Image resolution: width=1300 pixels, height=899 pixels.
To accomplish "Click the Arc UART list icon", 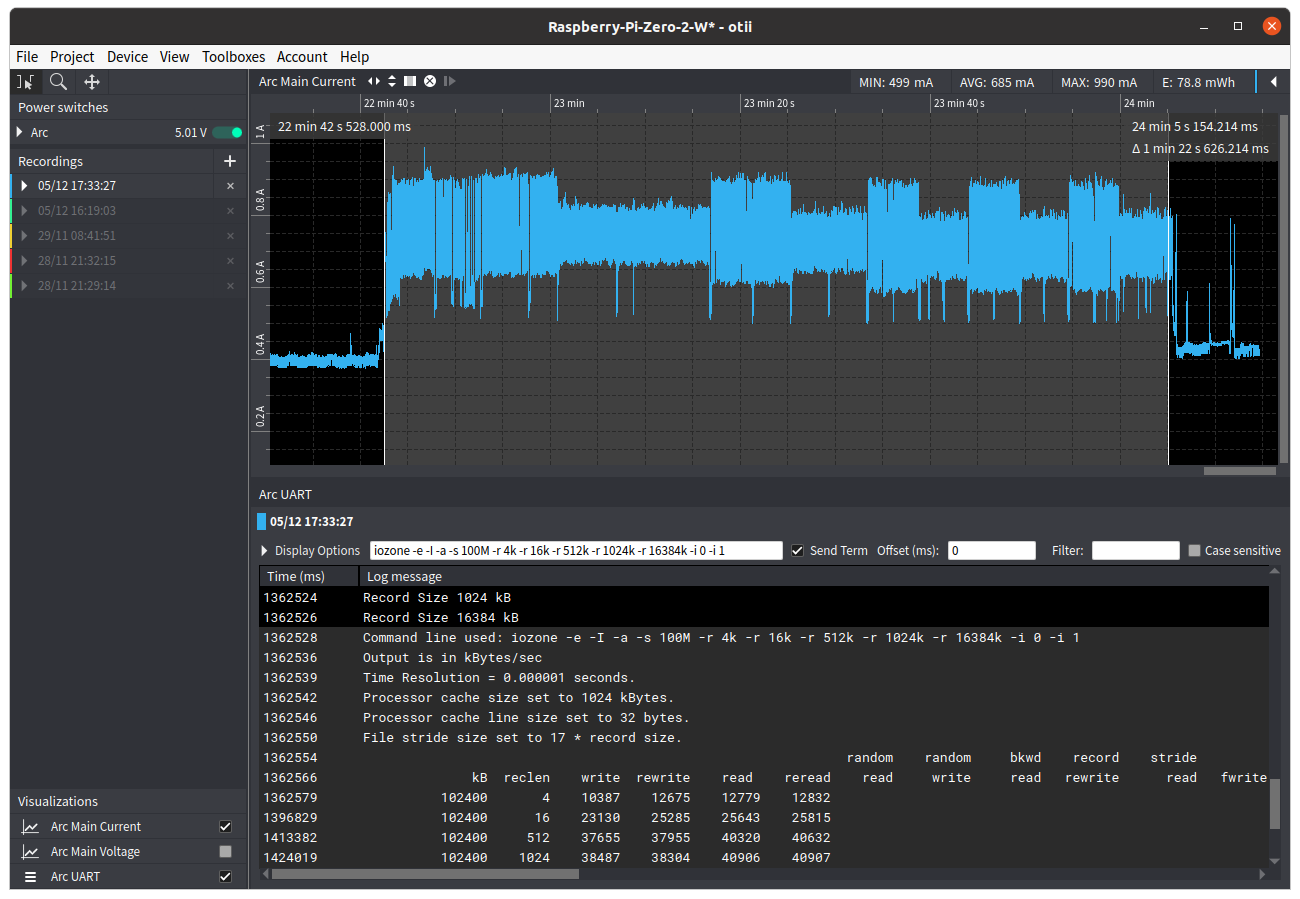I will pos(31,877).
